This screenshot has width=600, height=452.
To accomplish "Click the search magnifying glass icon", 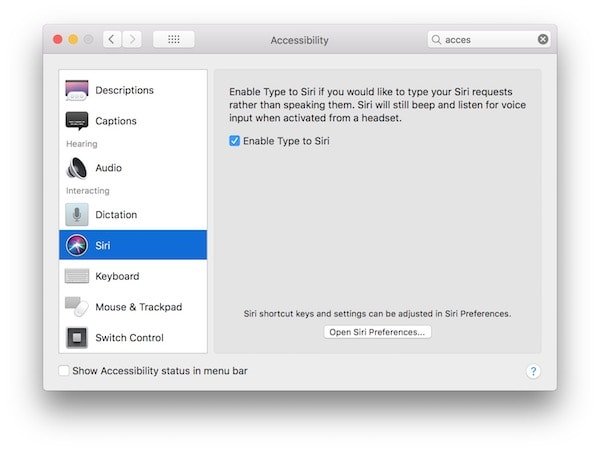I will tap(437, 40).
